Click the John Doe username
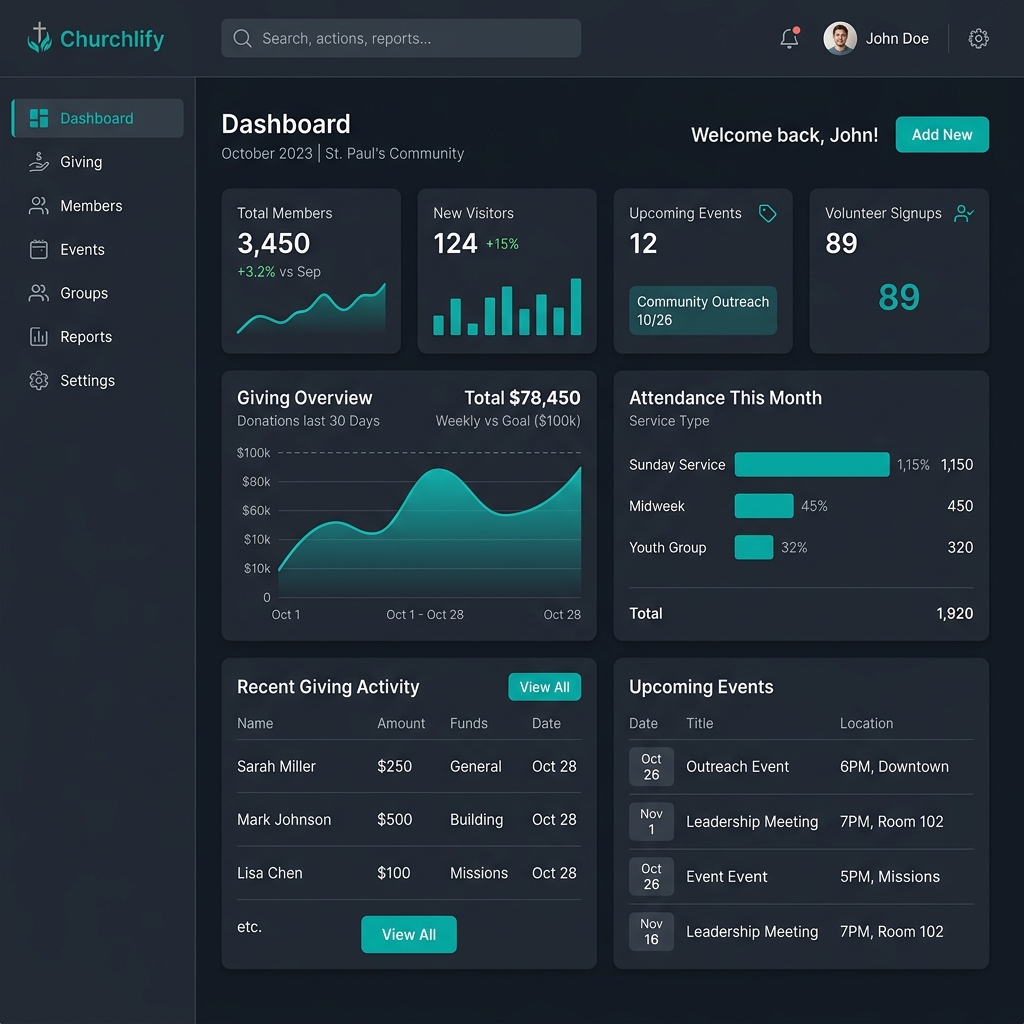This screenshot has height=1024, width=1024. (897, 39)
